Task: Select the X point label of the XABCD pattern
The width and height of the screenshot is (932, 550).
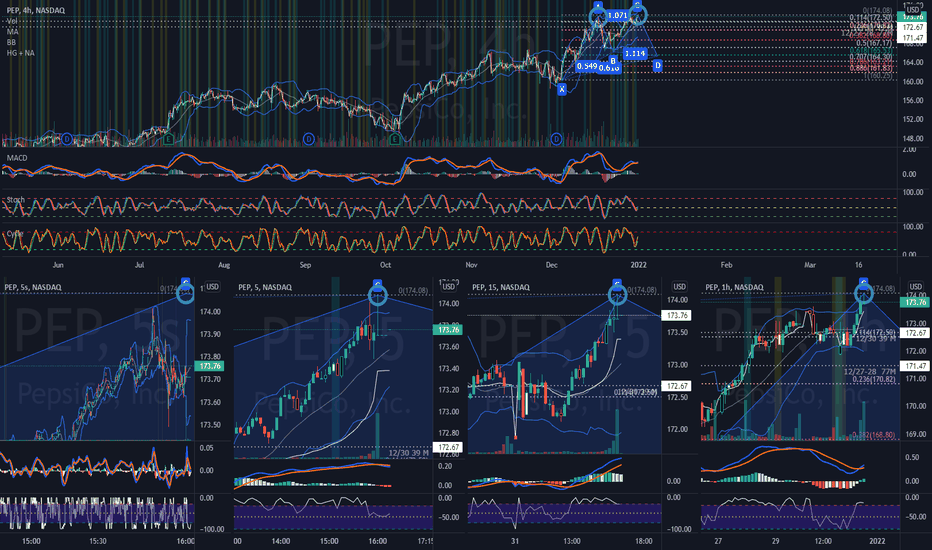Action: point(562,89)
